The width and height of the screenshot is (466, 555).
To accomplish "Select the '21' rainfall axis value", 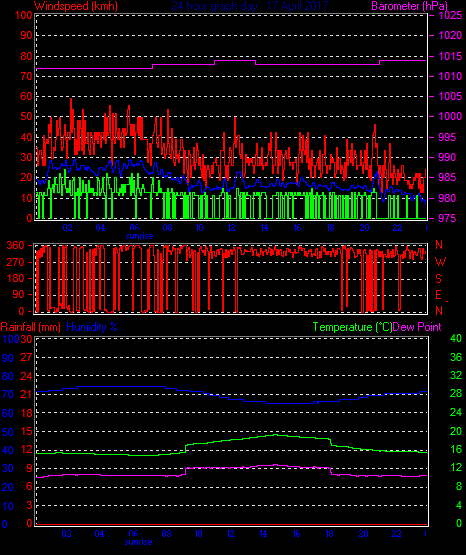I will click(x=26, y=394).
